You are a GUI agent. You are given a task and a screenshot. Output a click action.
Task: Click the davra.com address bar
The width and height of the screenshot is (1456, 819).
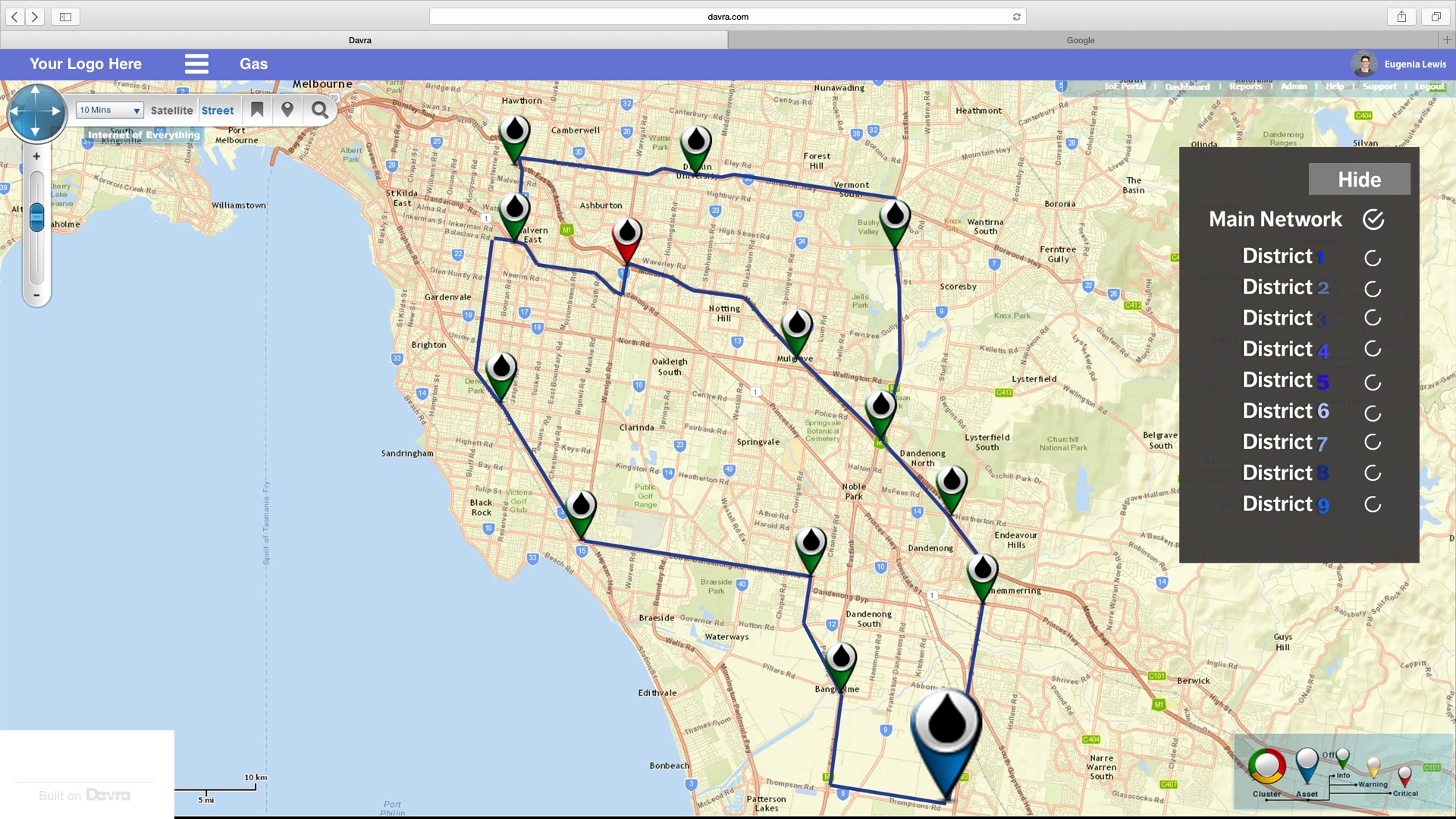(728, 17)
